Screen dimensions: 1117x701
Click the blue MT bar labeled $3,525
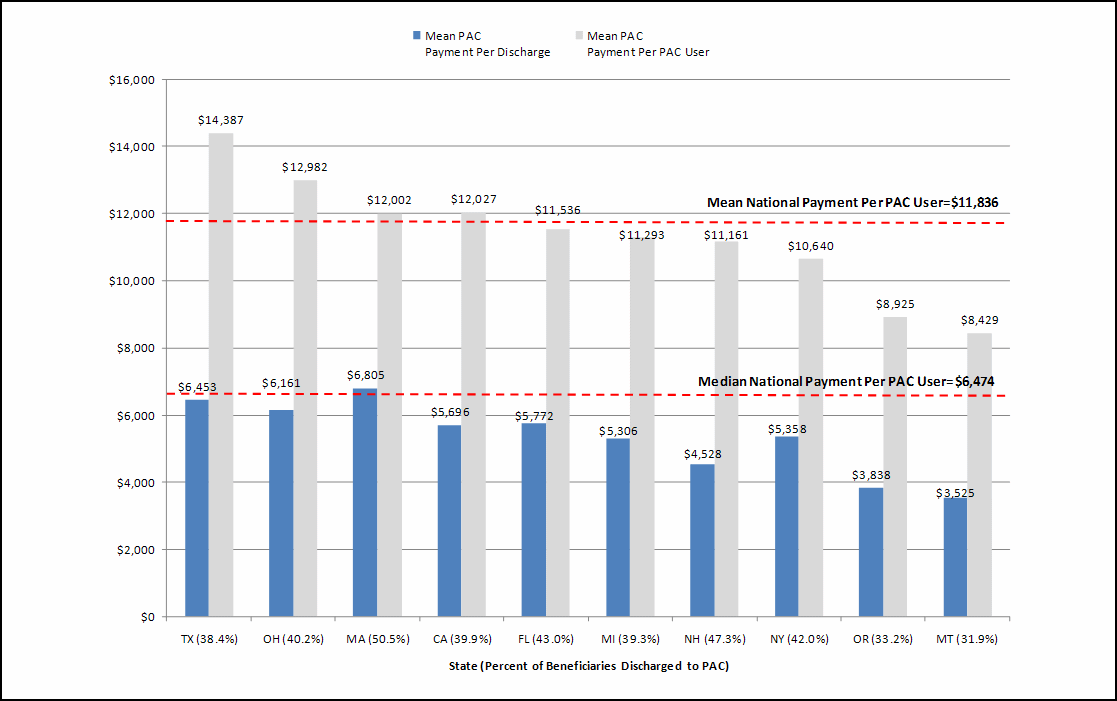(955, 557)
